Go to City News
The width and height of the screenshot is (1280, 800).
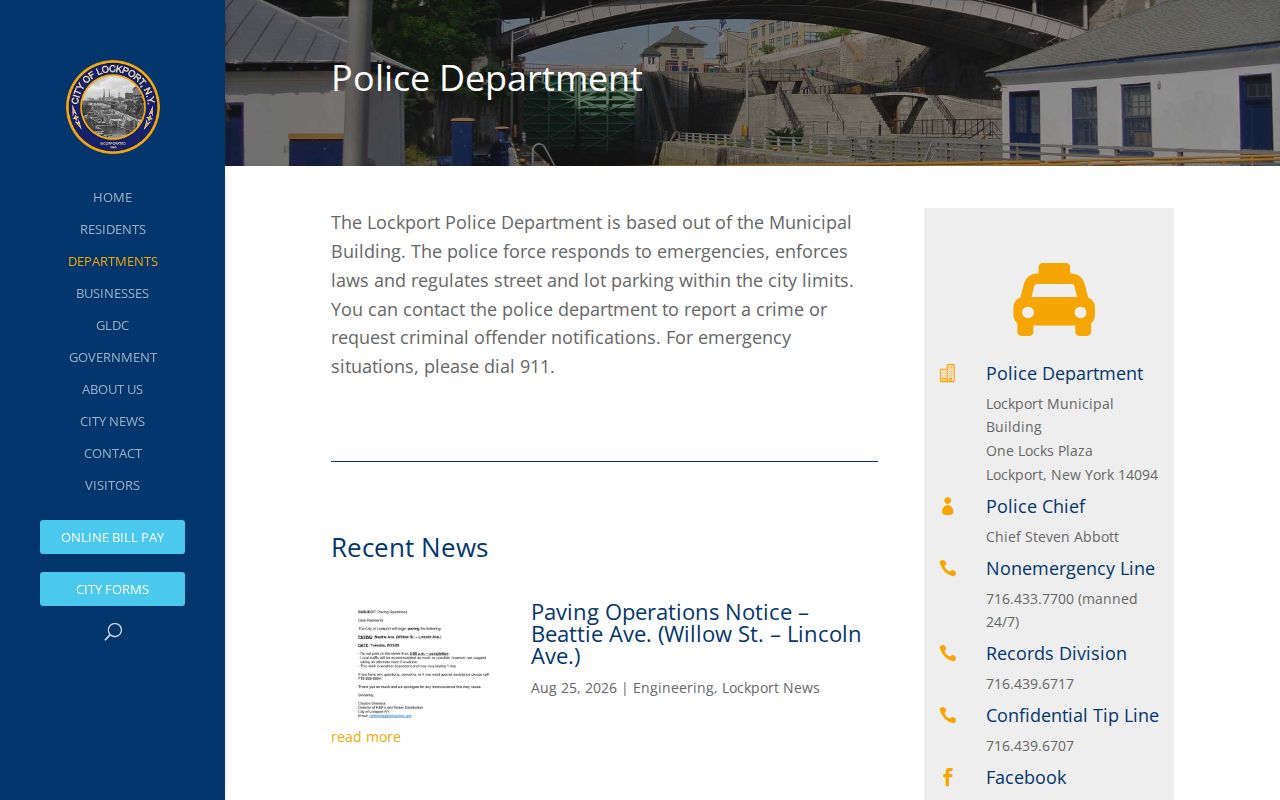(112, 421)
